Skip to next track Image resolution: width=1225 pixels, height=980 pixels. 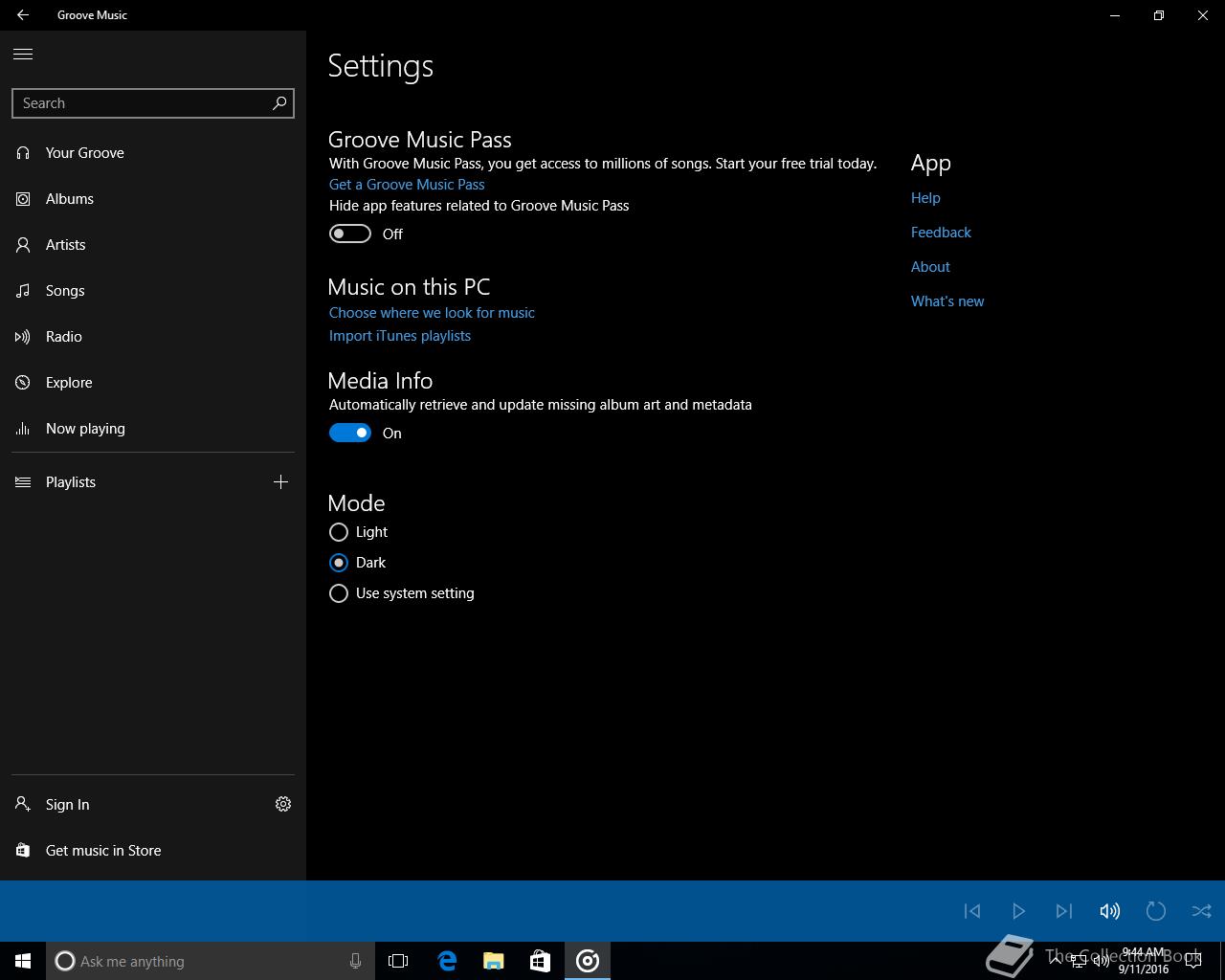click(x=1064, y=911)
